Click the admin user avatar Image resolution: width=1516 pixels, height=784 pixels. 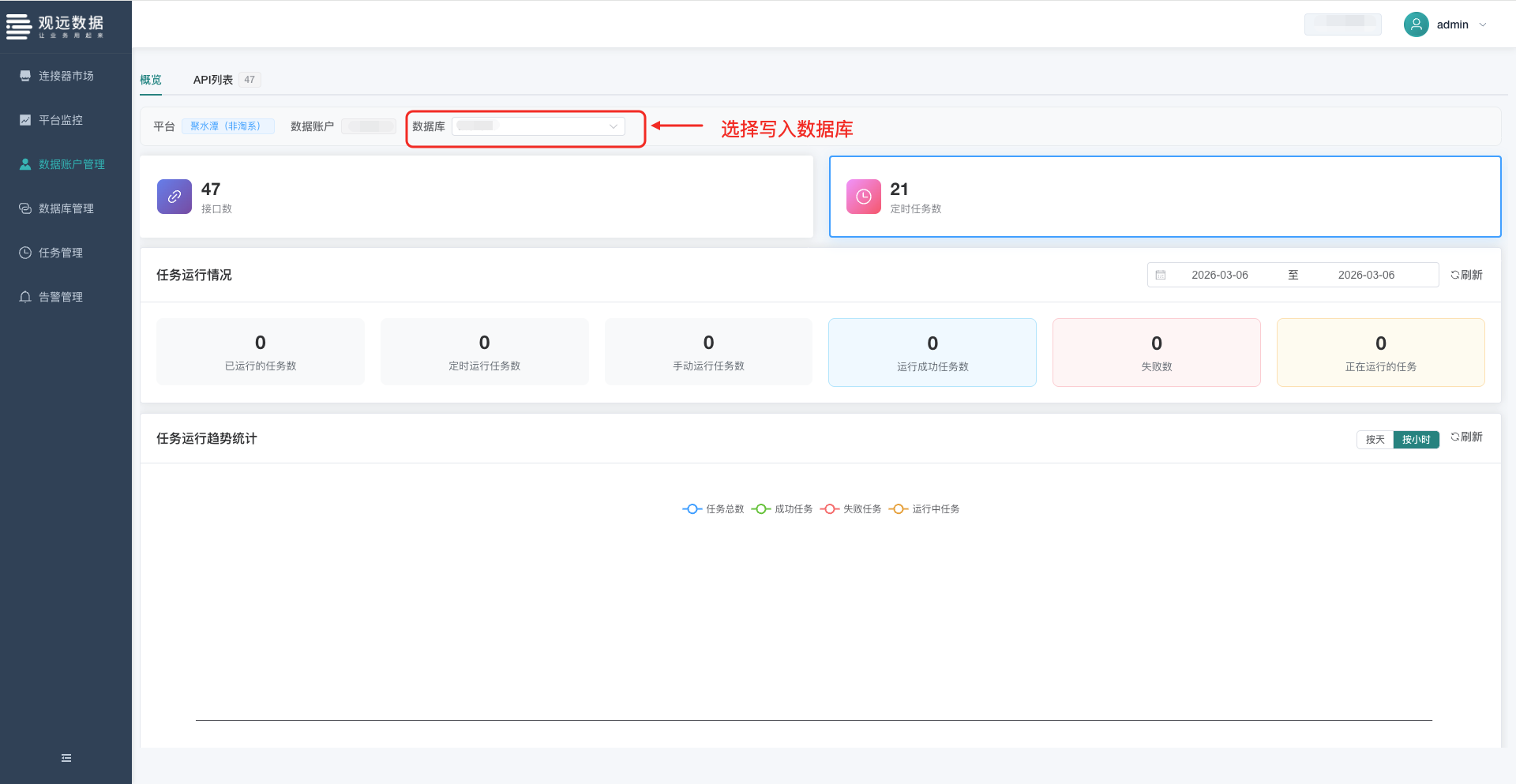point(1416,24)
